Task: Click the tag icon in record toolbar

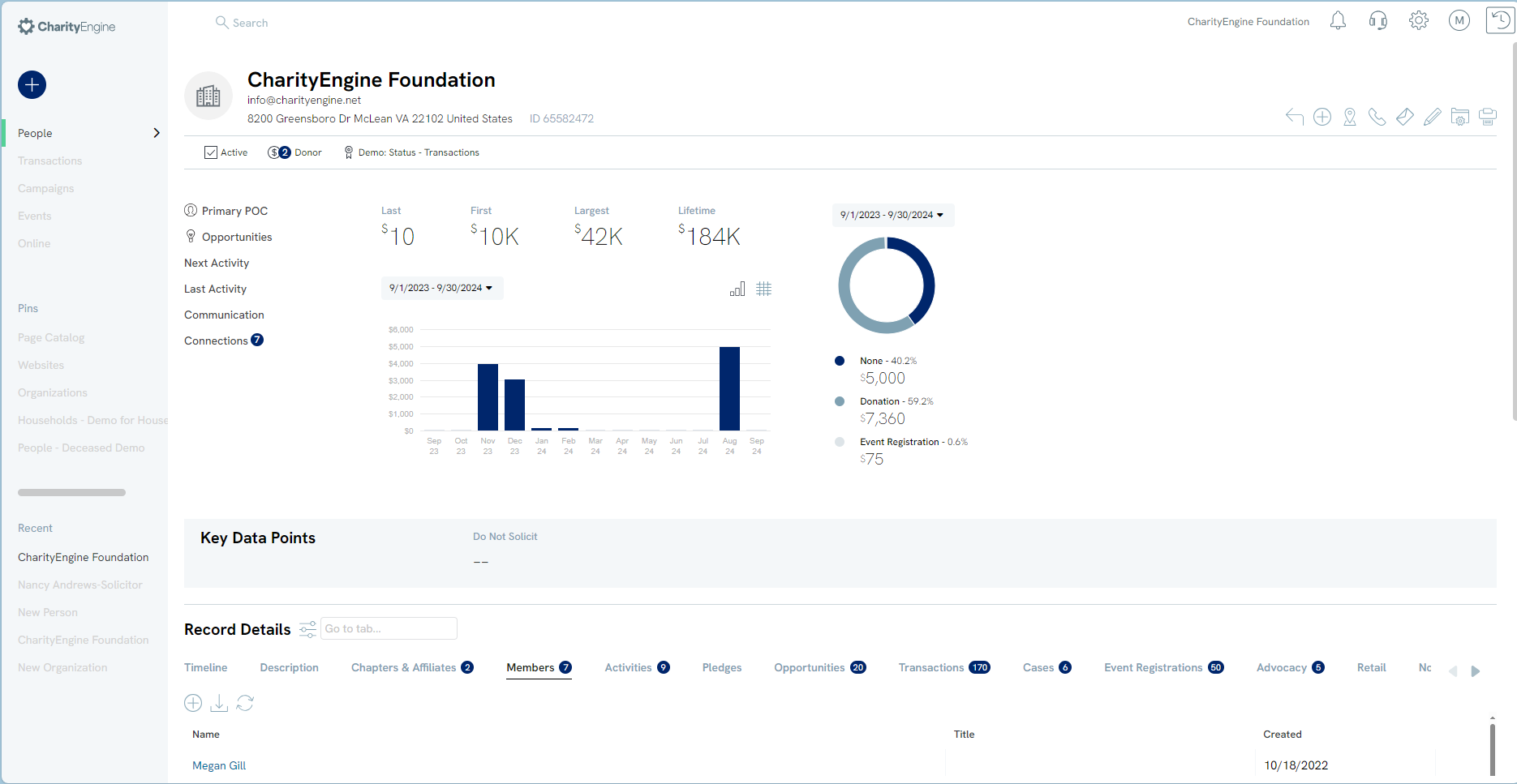Action: [x=1405, y=117]
